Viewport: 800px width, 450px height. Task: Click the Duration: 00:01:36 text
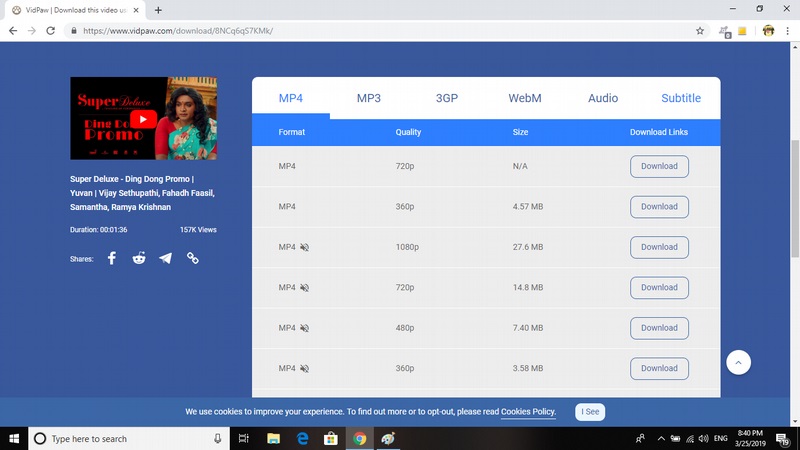point(98,230)
